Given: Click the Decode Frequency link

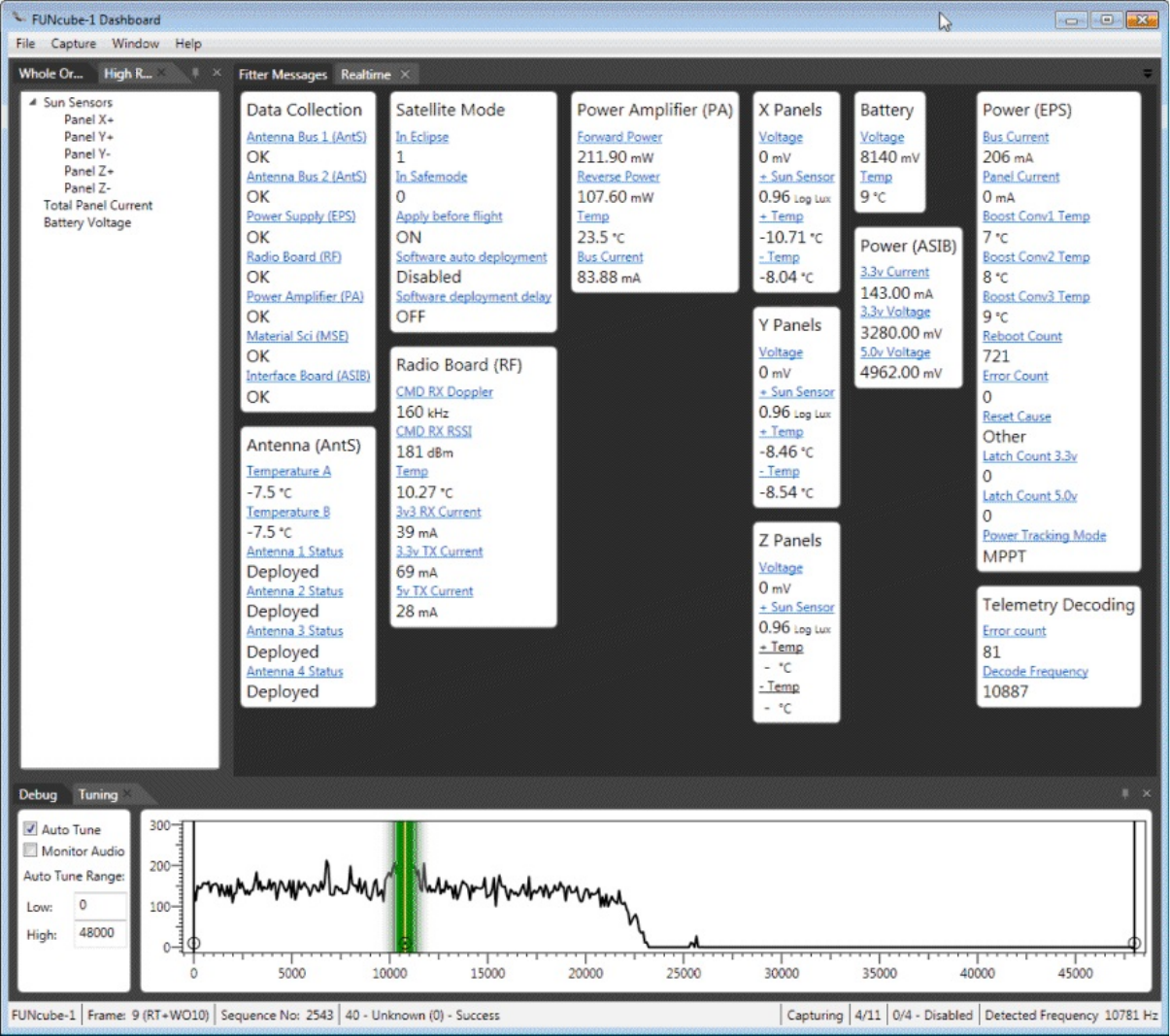Looking at the screenshot, I should (1035, 672).
